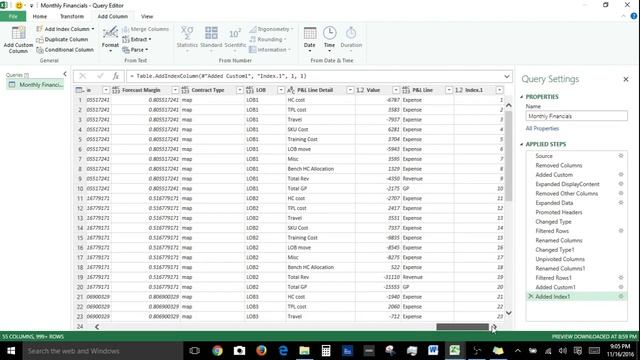Open Word from the taskbar
The height and width of the screenshot is (360, 640).
pyautogui.click(x=433, y=351)
